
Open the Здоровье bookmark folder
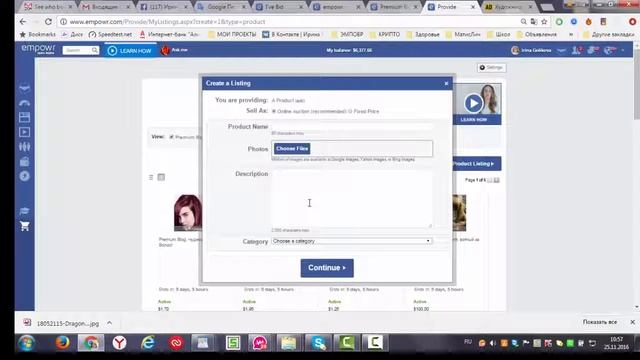(x=423, y=35)
